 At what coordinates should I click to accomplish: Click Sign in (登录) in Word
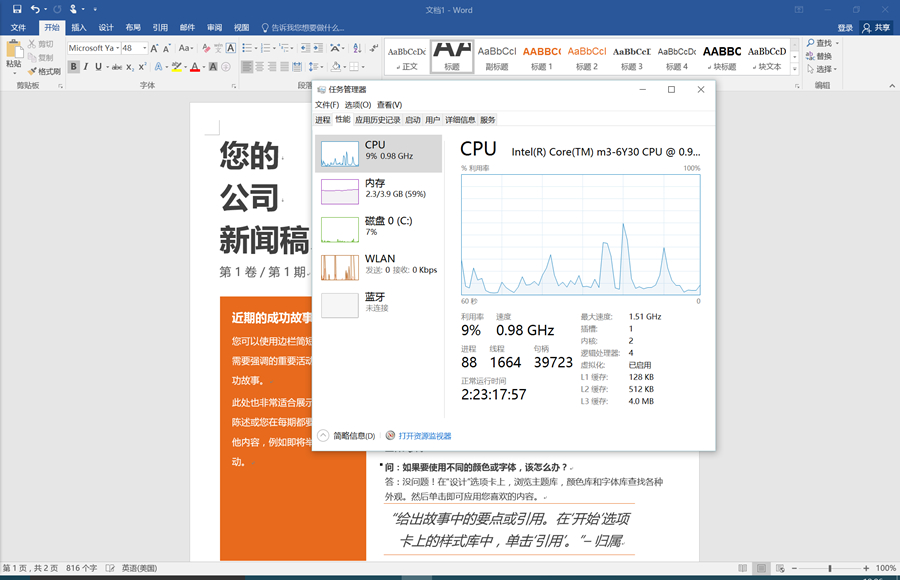(x=845, y=28)
